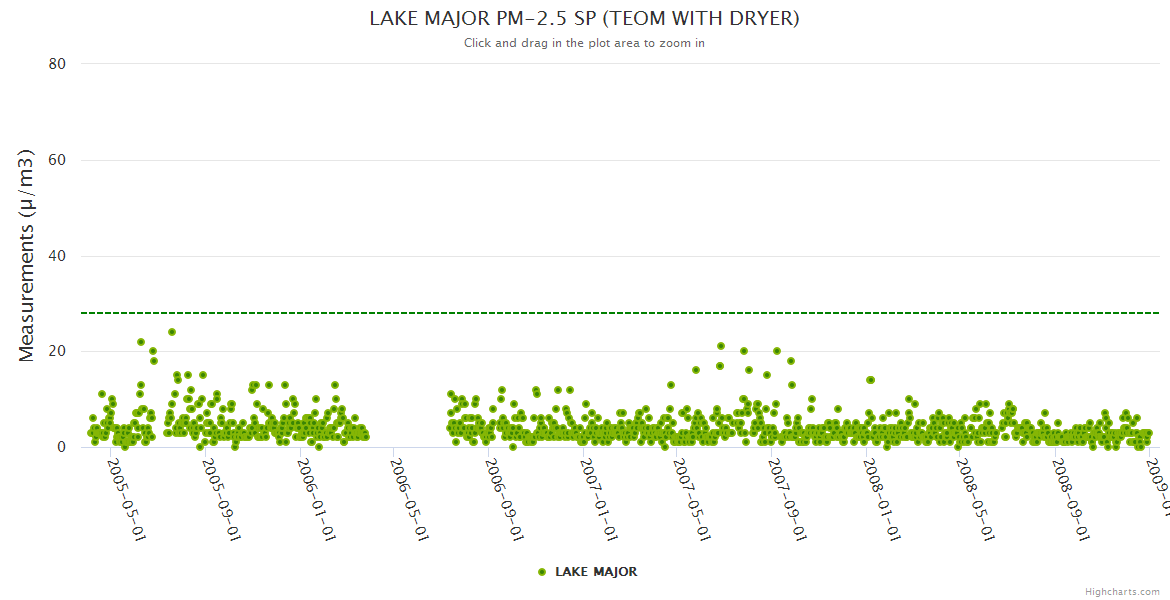Click the green dashed threshold line

[620, 313]
